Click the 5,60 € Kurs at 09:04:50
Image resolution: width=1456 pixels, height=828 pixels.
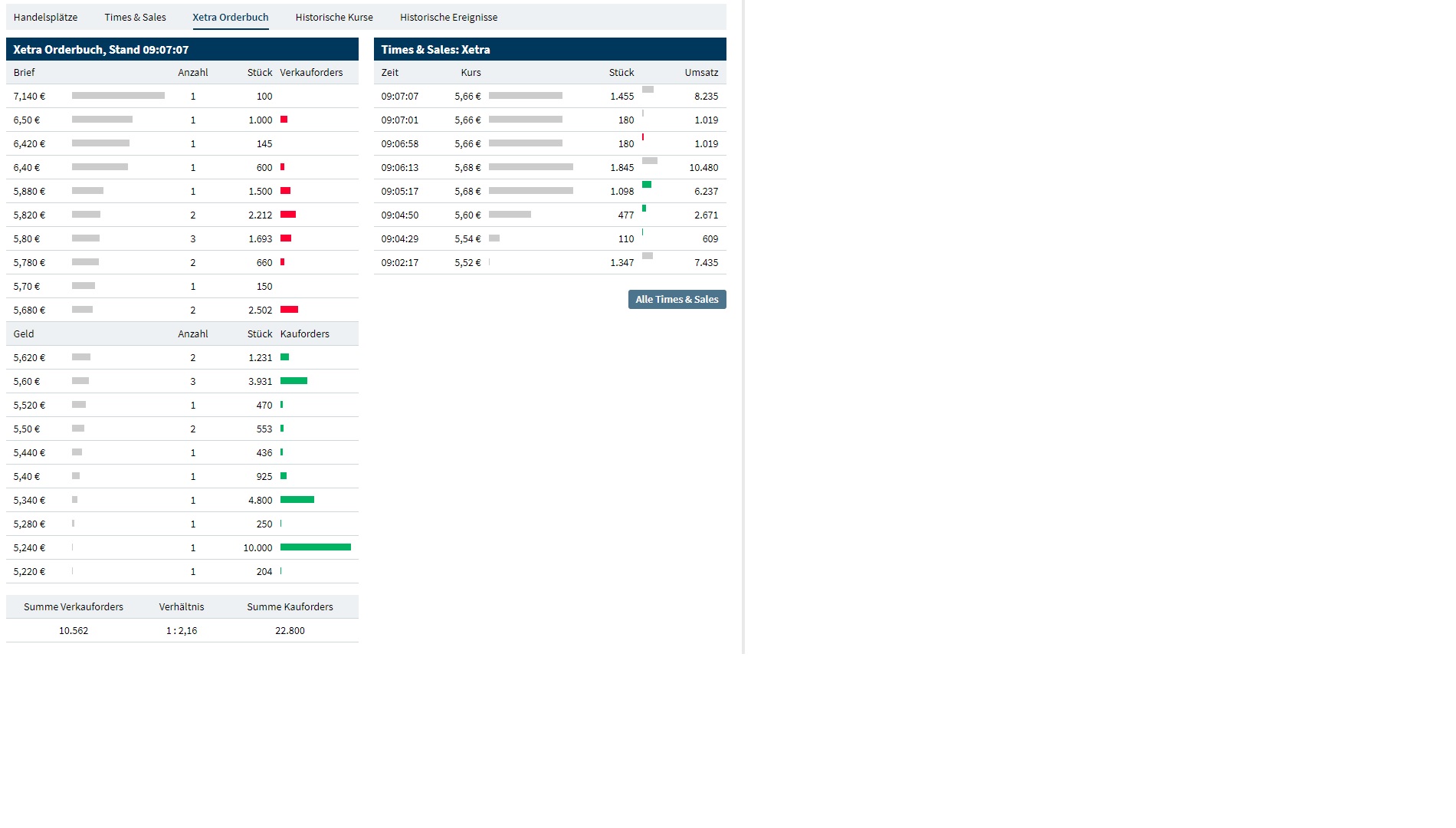point(467,215)
